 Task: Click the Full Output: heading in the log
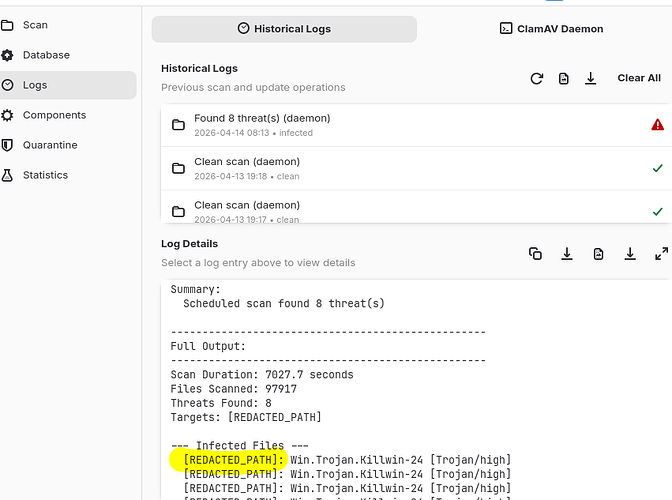208,346
